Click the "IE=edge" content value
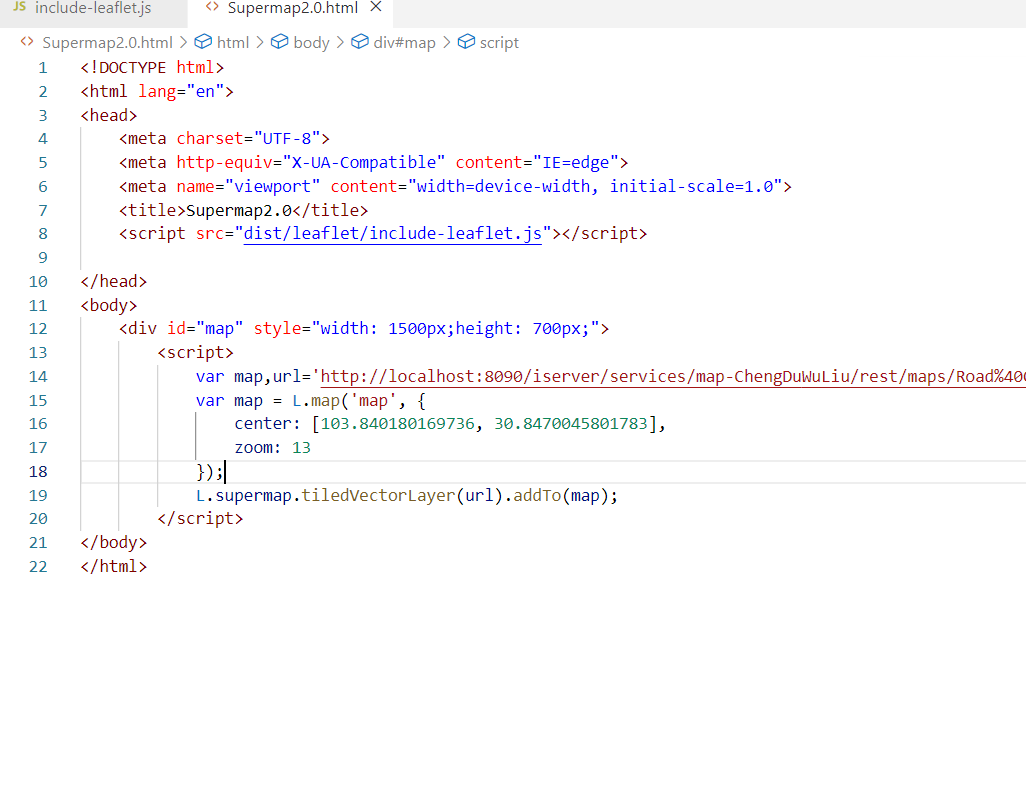The image size is (1026, 799). [576, 162]
